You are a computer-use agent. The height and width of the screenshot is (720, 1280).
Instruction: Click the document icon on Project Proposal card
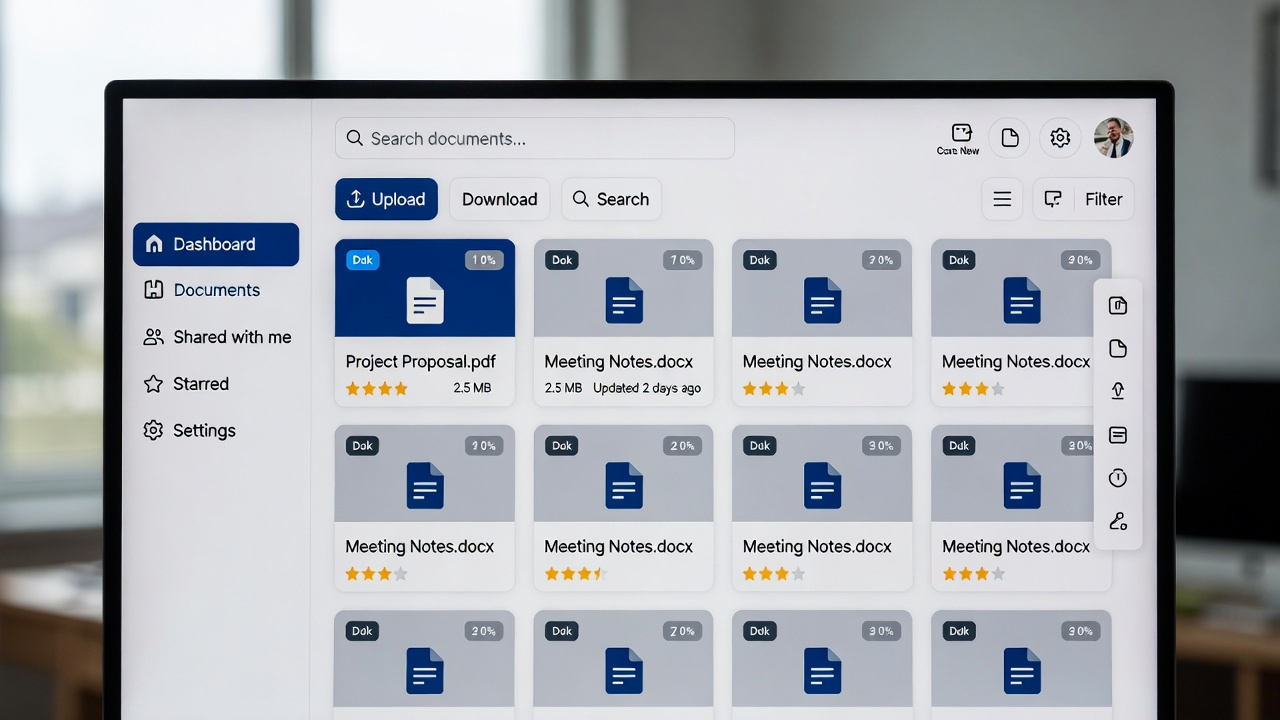[x=425, y=300]
